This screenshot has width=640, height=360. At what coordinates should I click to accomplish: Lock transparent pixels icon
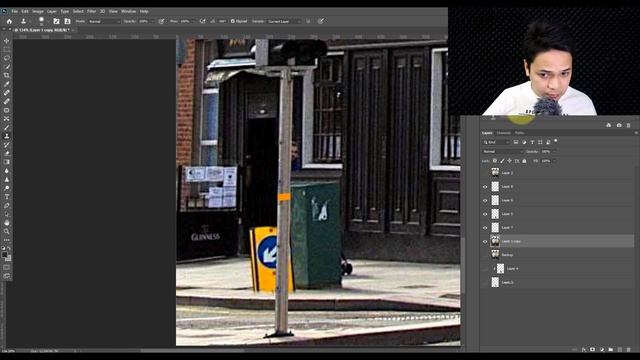coord(495,161)
